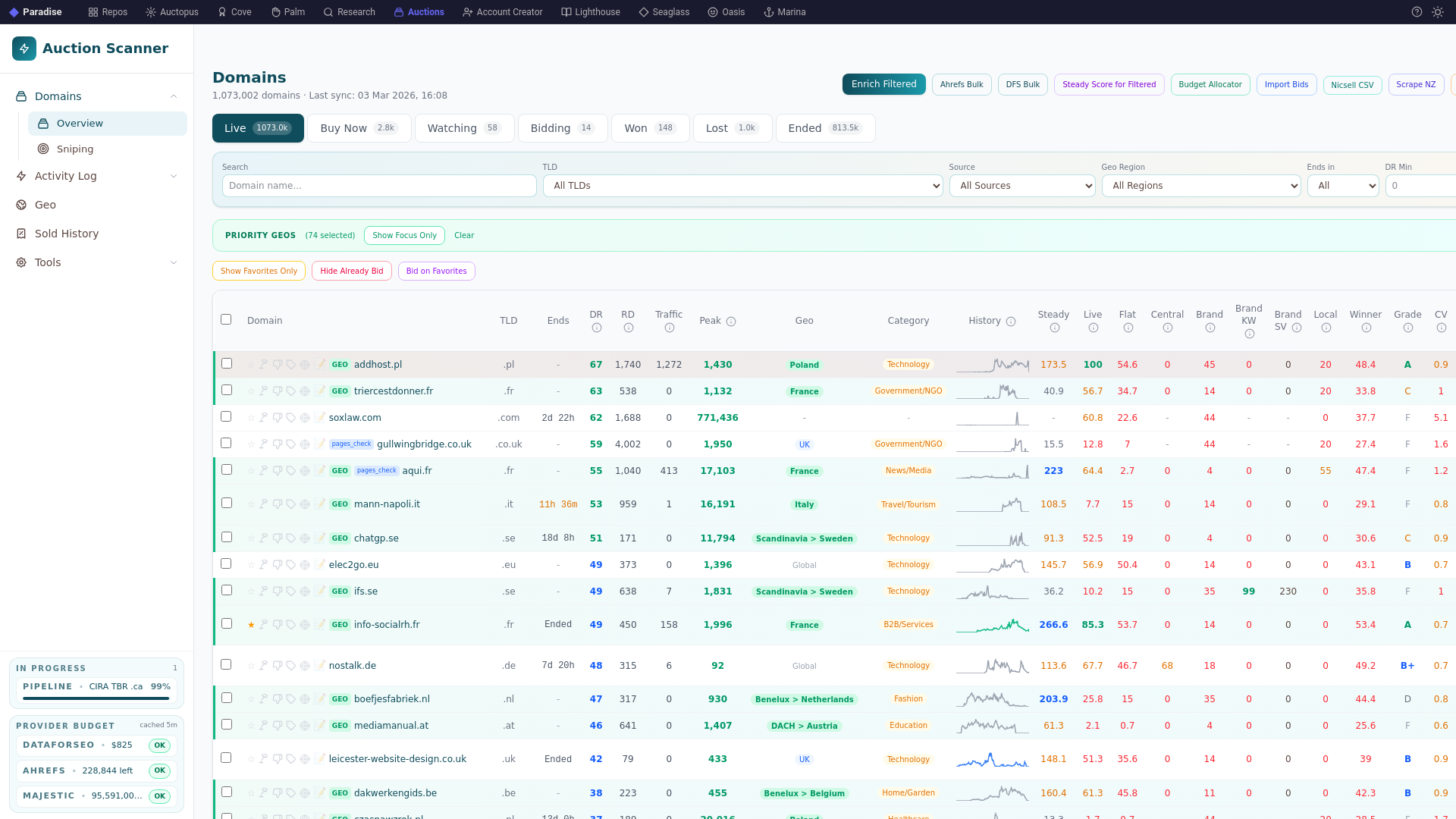Click the Enrich Filtered button
Viewport: 1456px width, 819px height.
point(883,84)
